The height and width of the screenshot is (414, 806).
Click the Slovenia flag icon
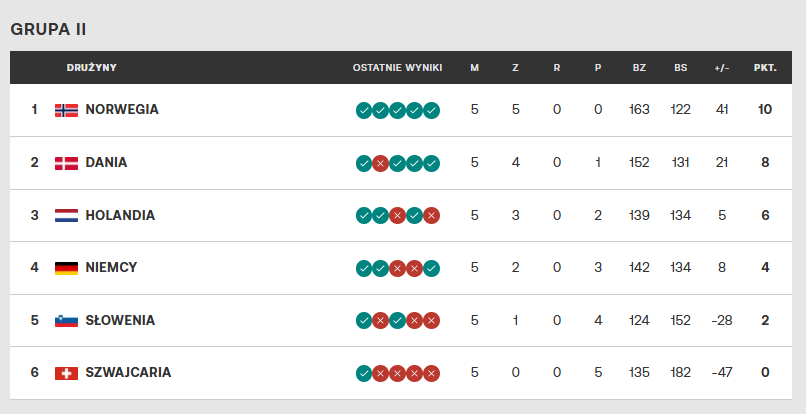[x=66, y=321]
